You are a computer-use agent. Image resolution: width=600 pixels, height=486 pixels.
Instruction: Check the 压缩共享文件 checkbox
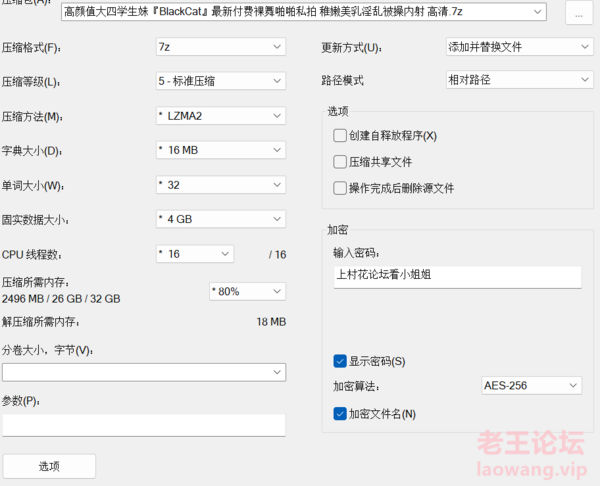pyautogui.click(x=340, y=161)
